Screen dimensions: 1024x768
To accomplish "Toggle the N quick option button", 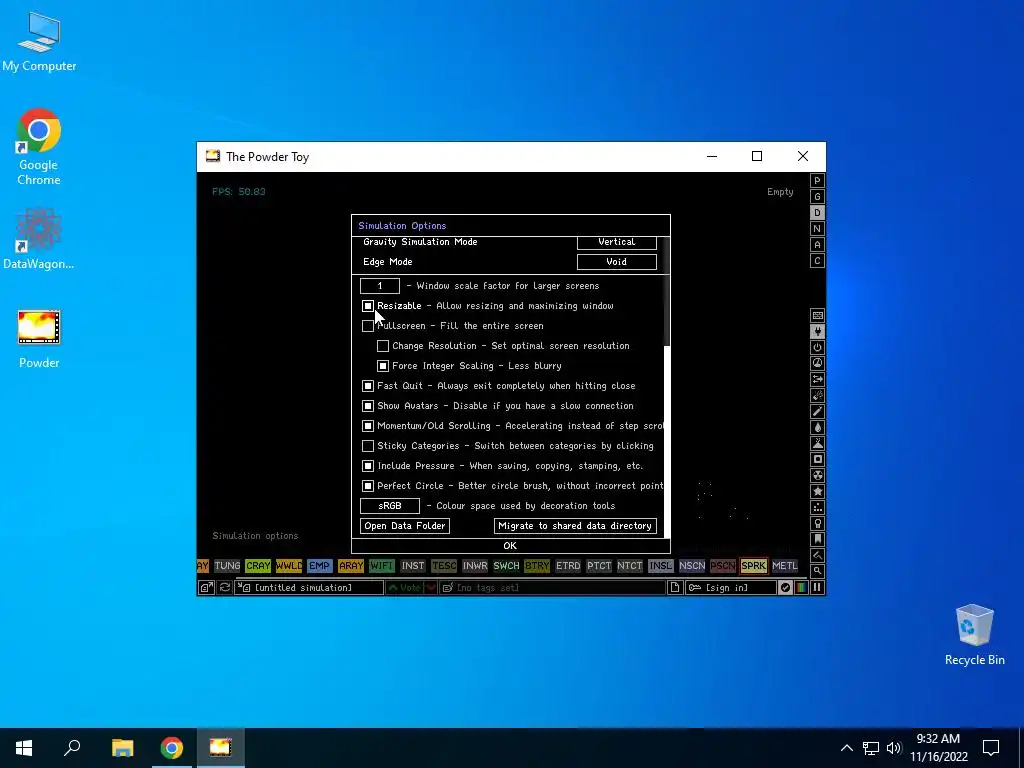I will tap(817, 229).
